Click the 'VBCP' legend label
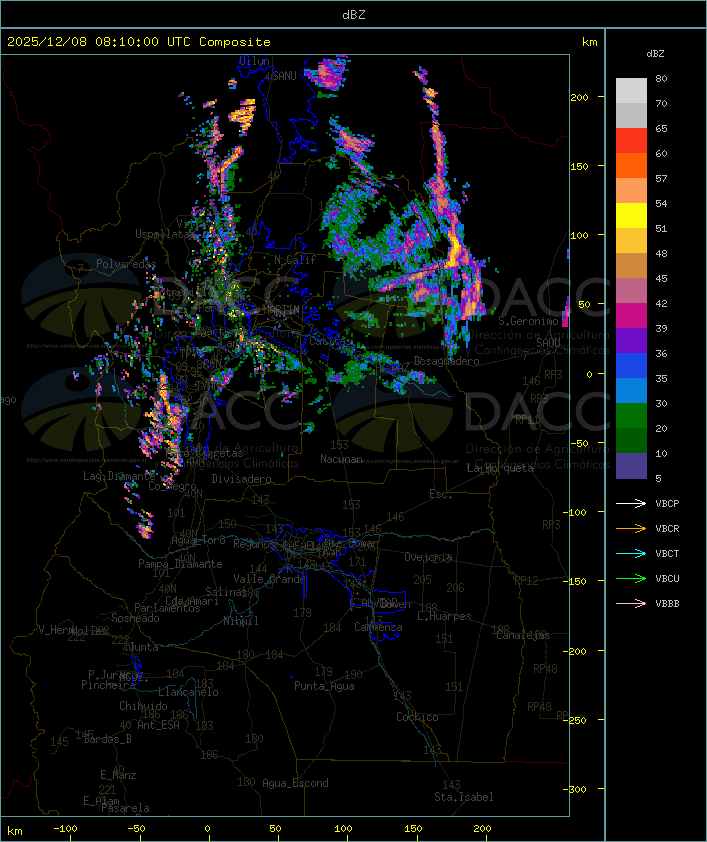 [x=667, y=504]
